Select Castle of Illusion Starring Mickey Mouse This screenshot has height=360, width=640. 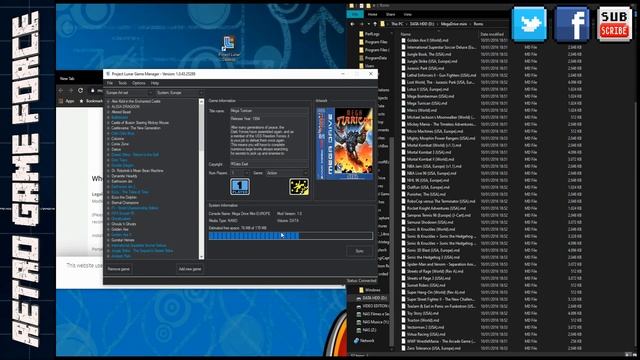tap(140, 122)
